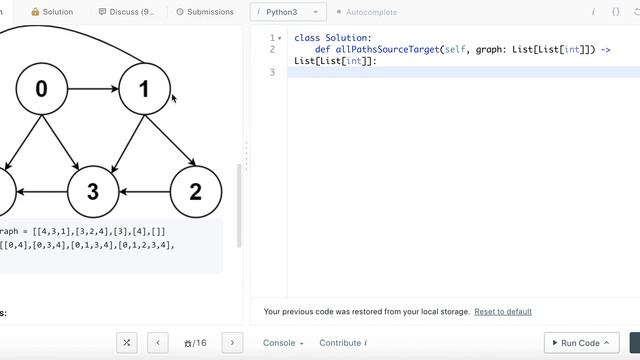Click the allPathsSourceTarget method name
The height and width of the screenshot is (360, 640).
coord(387,49)
